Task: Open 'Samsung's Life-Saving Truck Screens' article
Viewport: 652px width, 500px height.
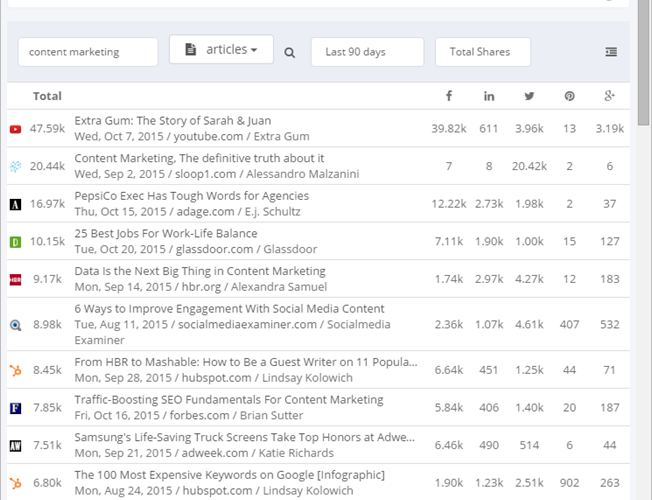Action: [x=244, y=437]
